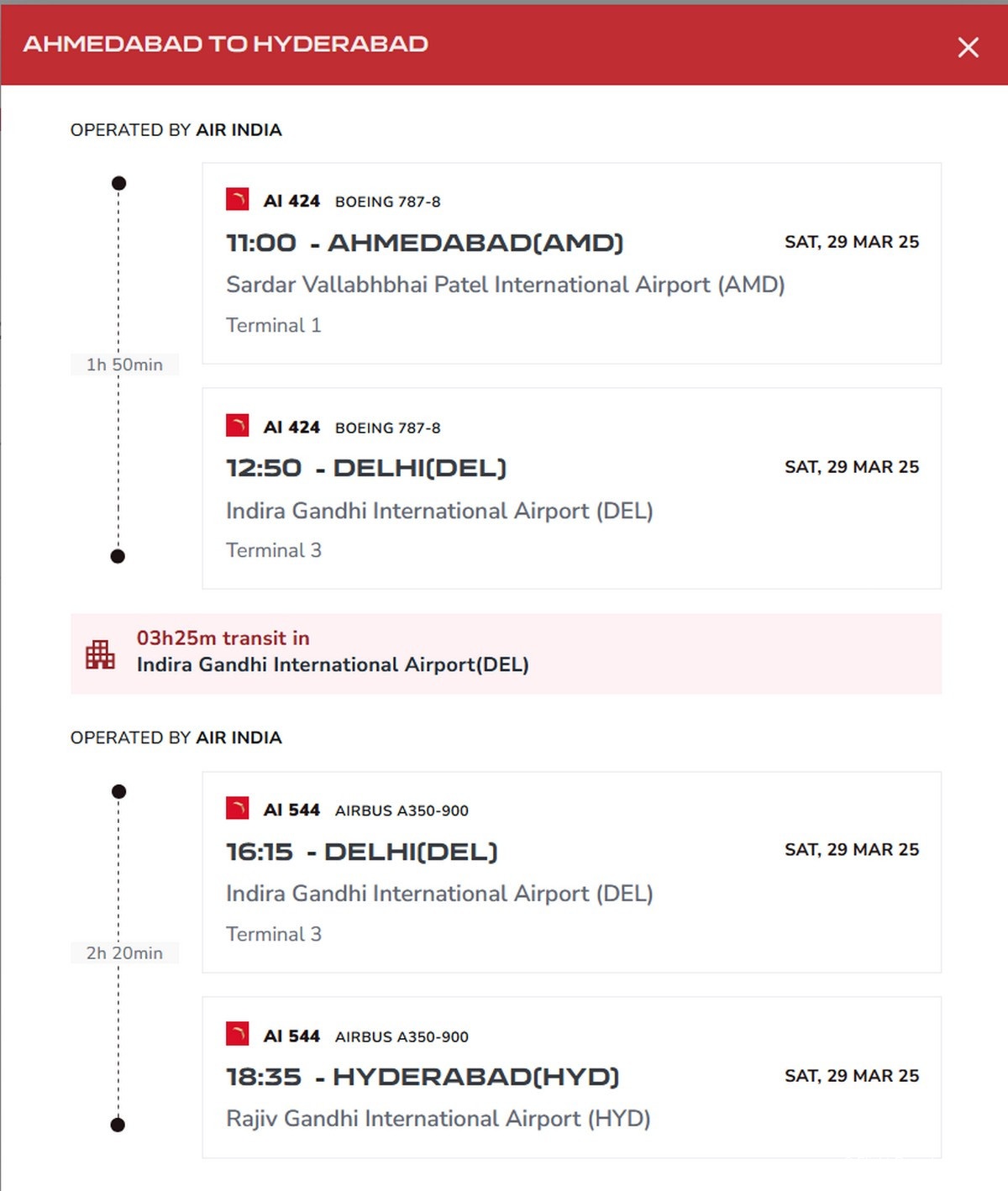Click the 03h25m transit in heading
This screenshot has width=1008, height=1191.
[x=223, y=638]
